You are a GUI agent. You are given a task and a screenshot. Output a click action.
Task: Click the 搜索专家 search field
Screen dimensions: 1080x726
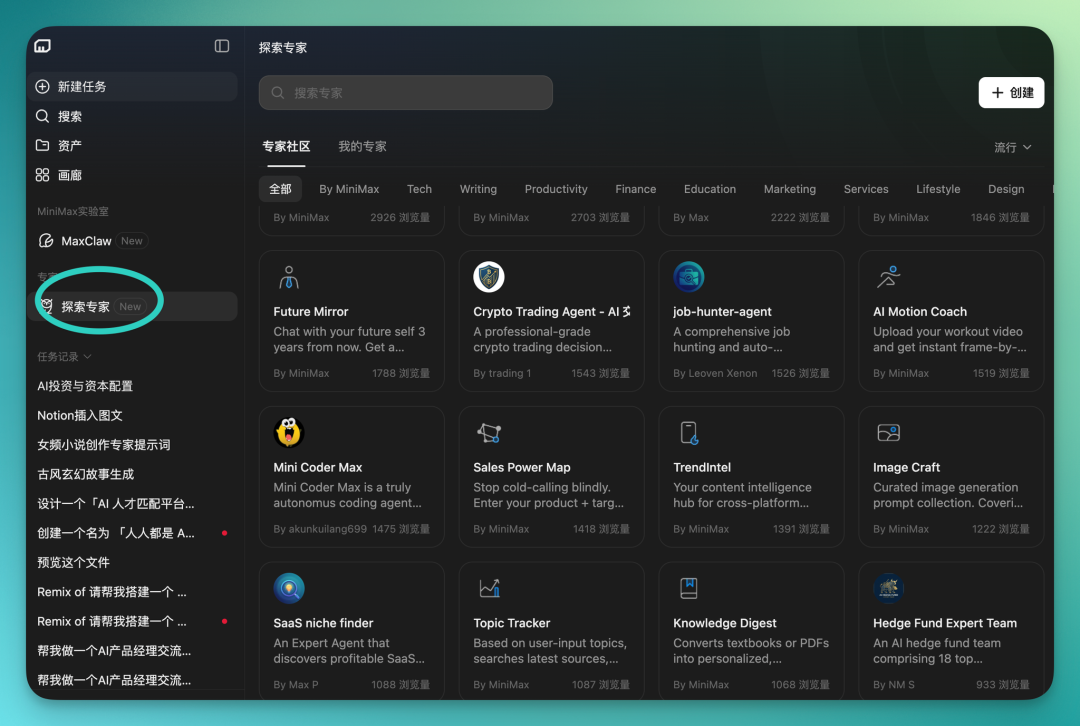406,92
